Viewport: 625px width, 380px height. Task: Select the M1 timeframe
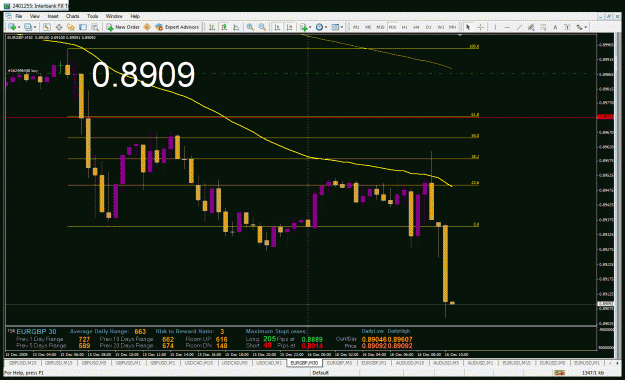click(356, 27)
